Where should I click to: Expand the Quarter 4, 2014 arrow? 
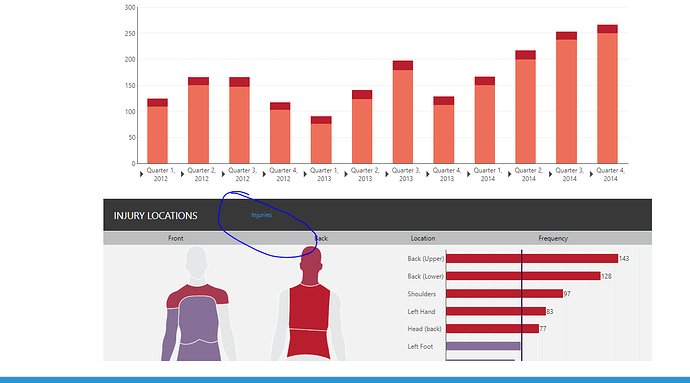pyautogui.click(x=591, y=174)
